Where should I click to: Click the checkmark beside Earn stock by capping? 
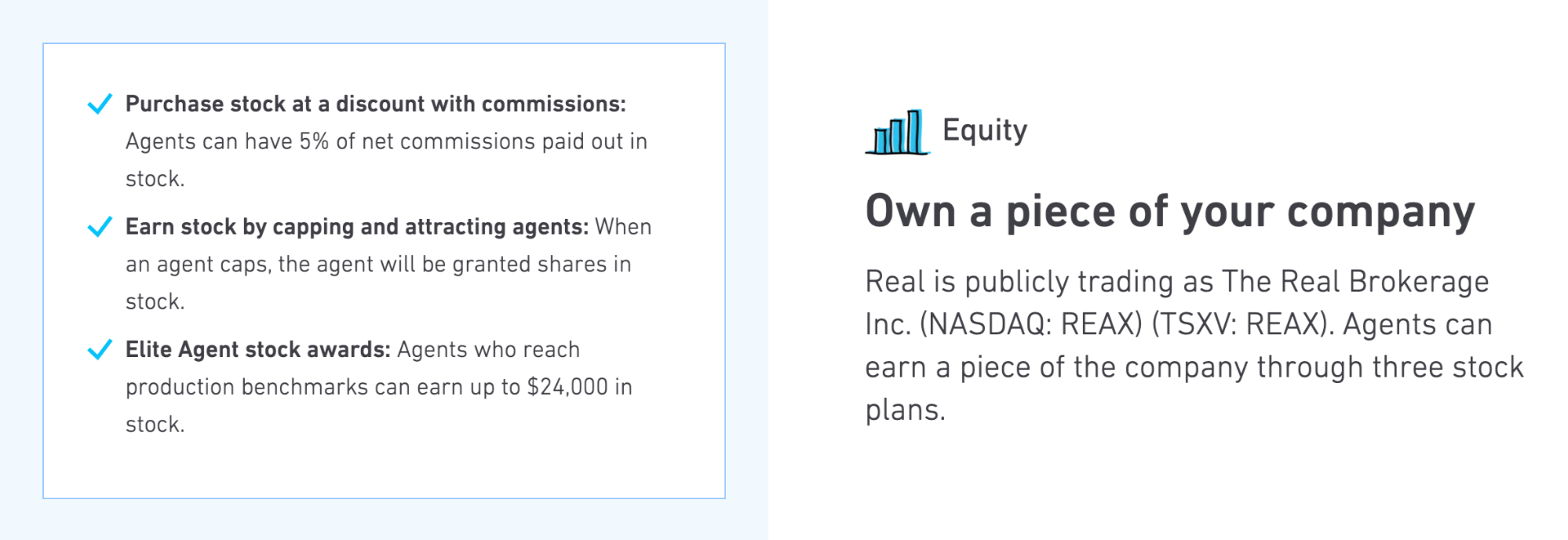click(100, 227)
